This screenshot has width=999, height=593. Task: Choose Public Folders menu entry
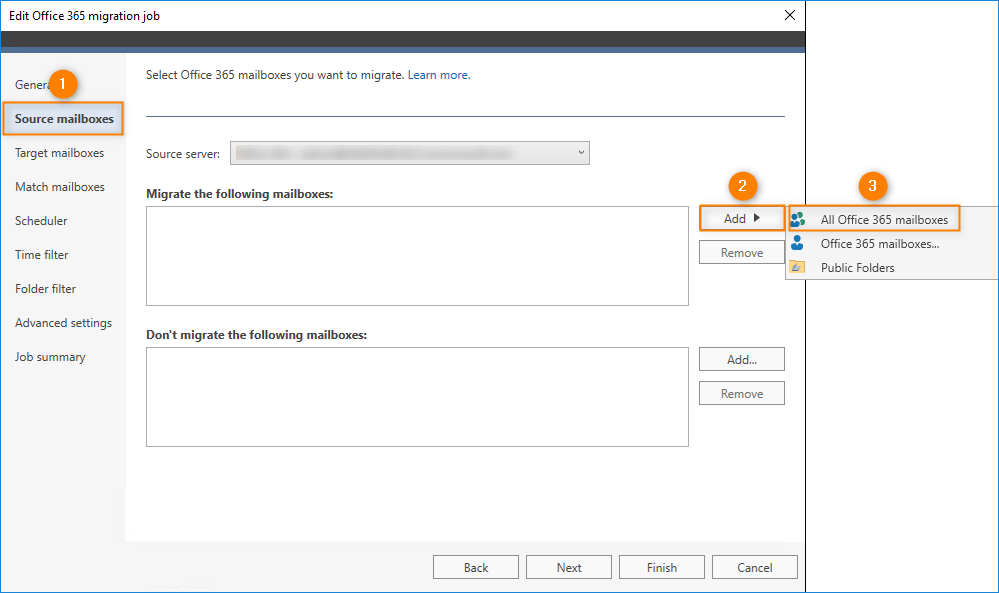858,268
